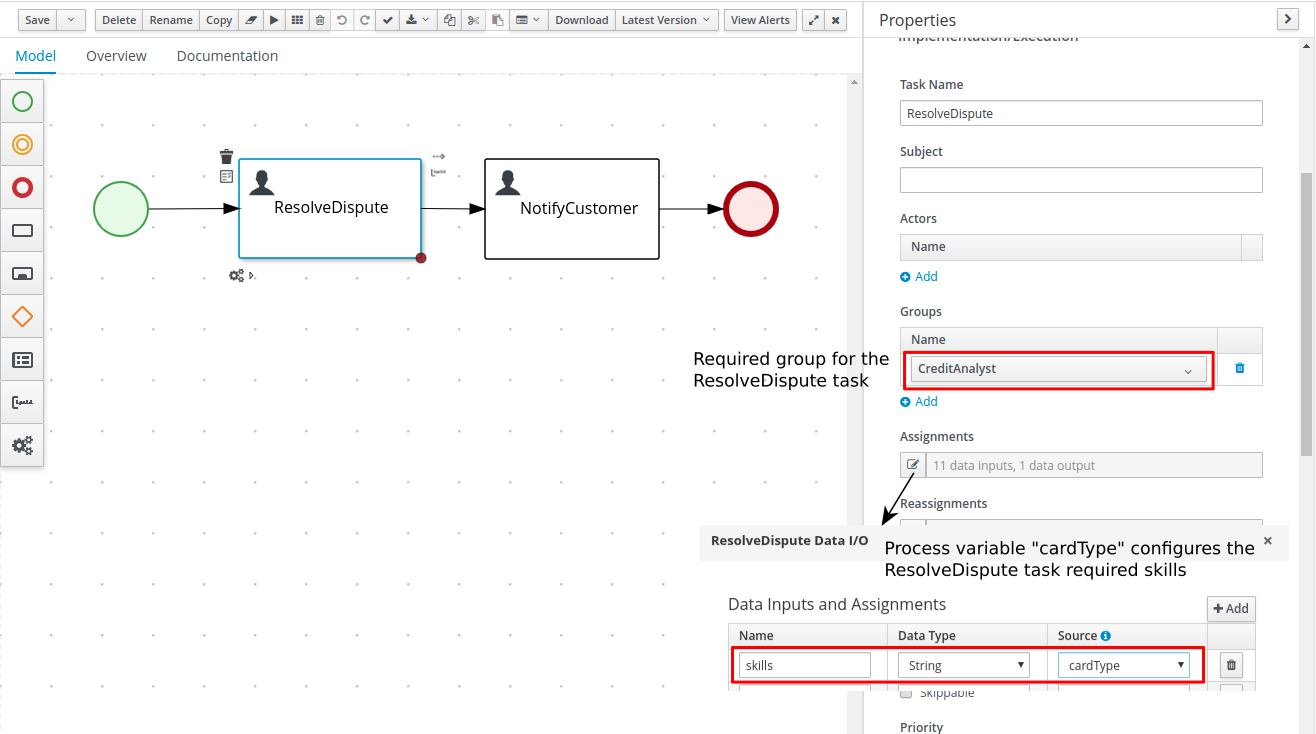Click the validate checkmark toolbar icon
The image size is (1316, 734).
(387, 20)
